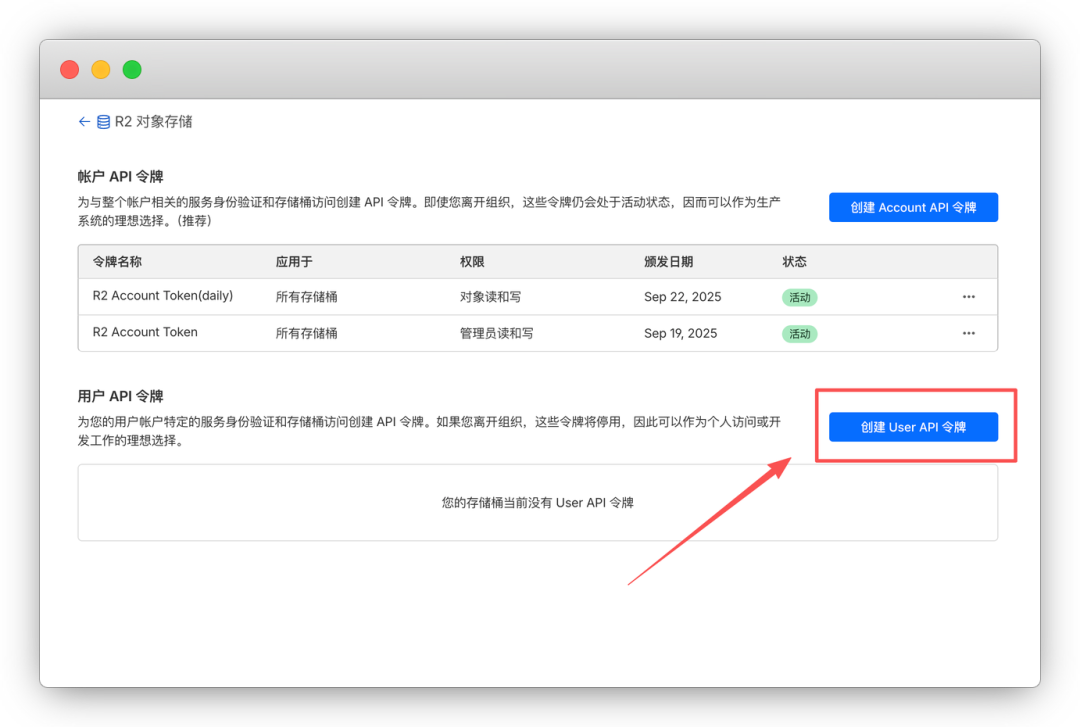
Task: Click the green zoom traffic light button
Action: coord(131,69)
